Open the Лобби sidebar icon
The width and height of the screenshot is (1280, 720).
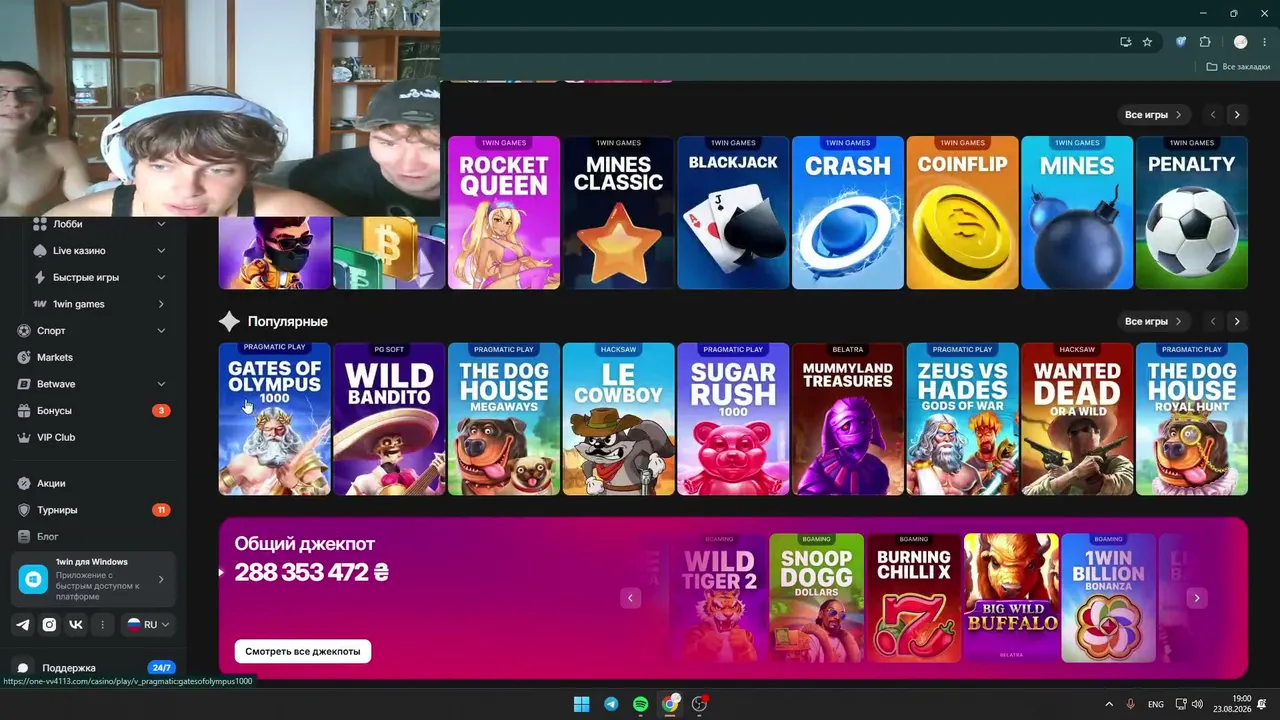pyautogui.click(x=40, y=224)
